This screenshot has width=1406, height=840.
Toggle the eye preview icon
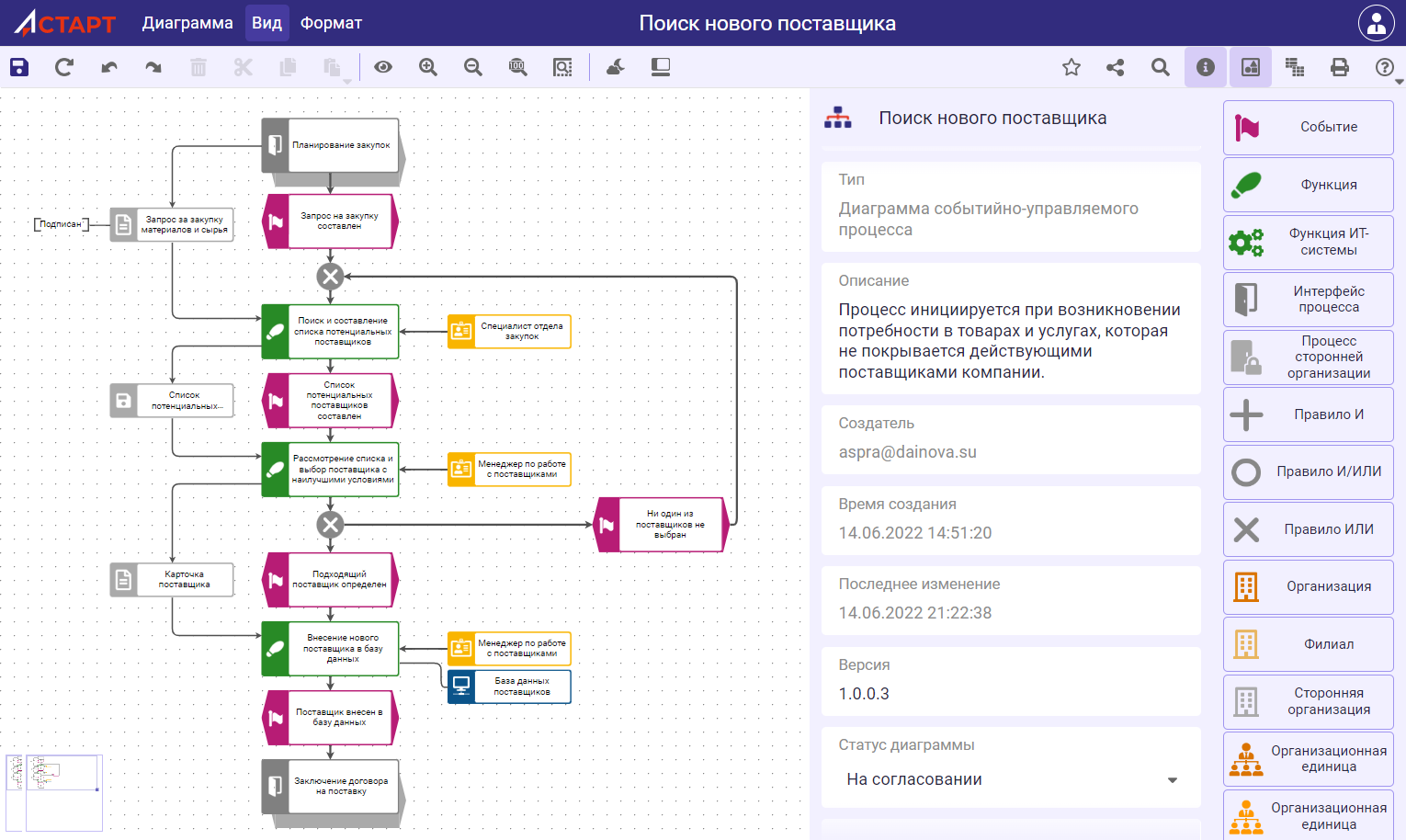[x=383, y=67]
